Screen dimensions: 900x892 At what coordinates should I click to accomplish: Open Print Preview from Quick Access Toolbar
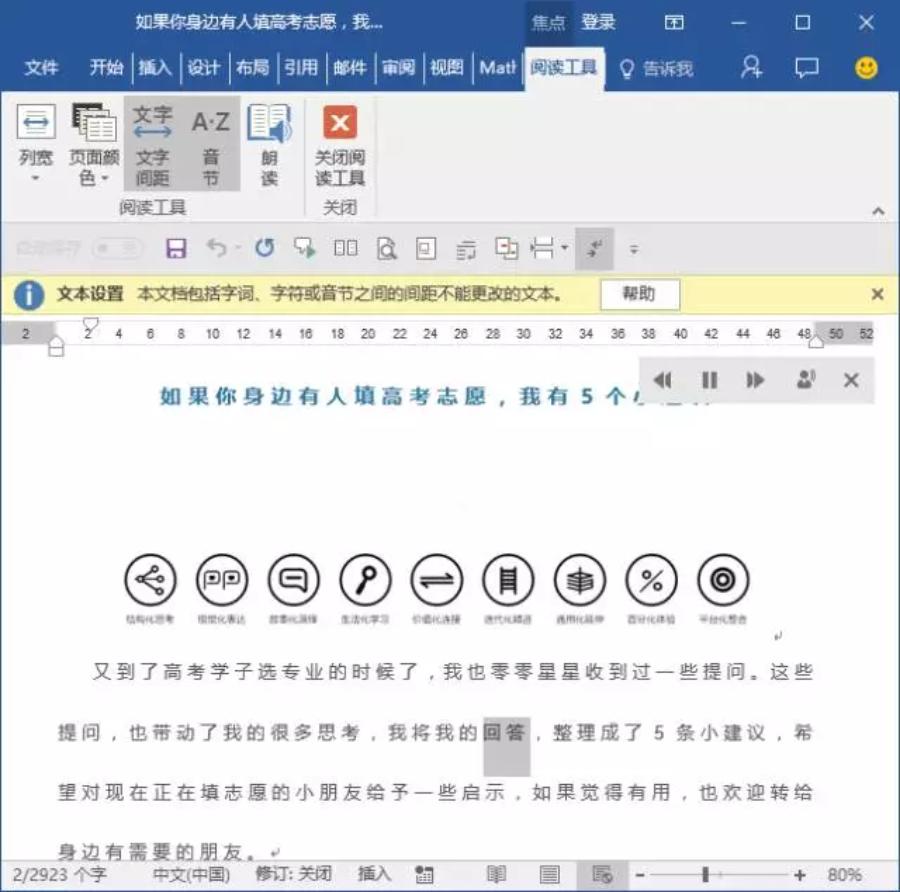[388, 248]
